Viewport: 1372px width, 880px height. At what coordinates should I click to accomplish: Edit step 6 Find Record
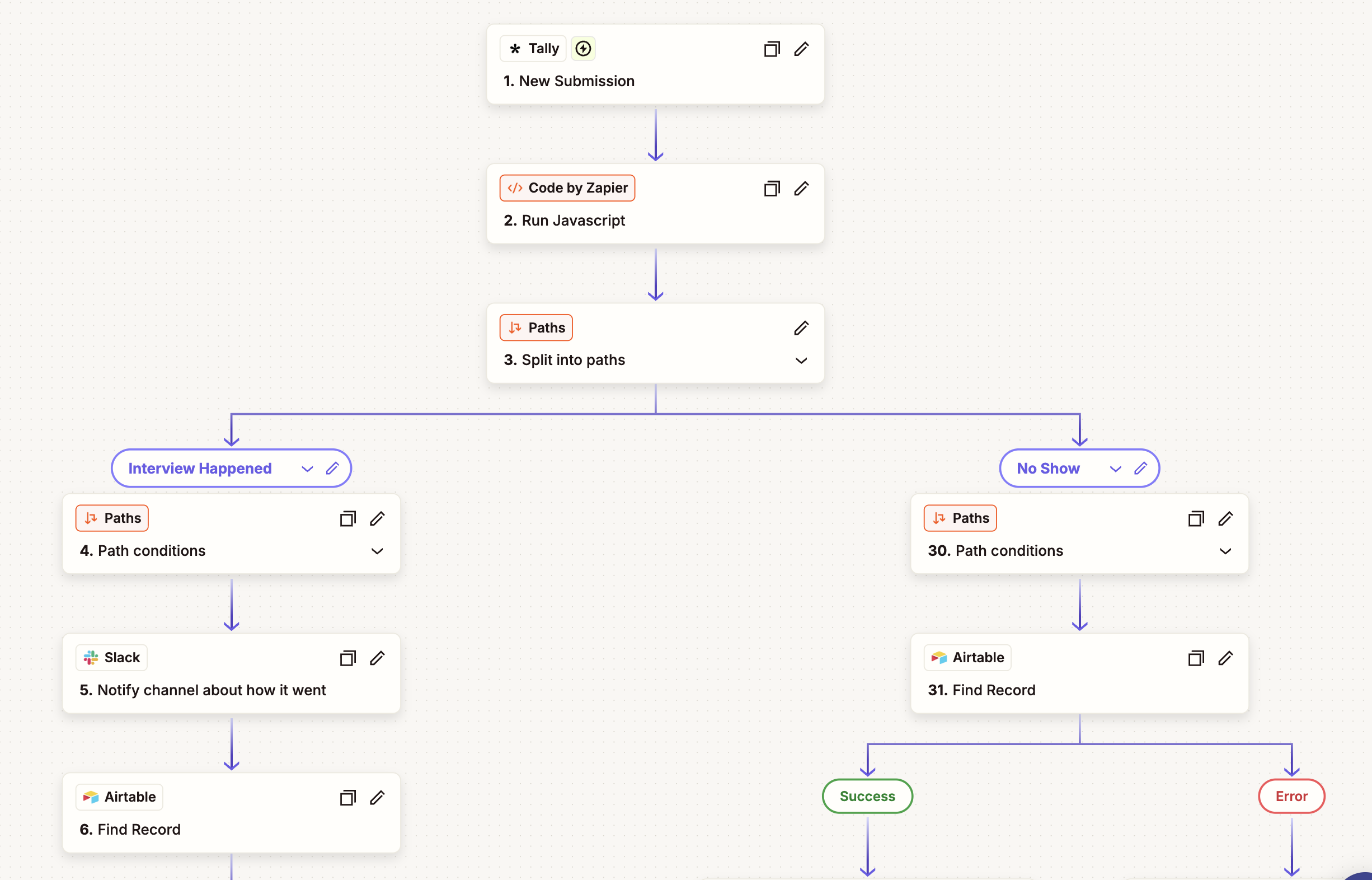point(378,798)
